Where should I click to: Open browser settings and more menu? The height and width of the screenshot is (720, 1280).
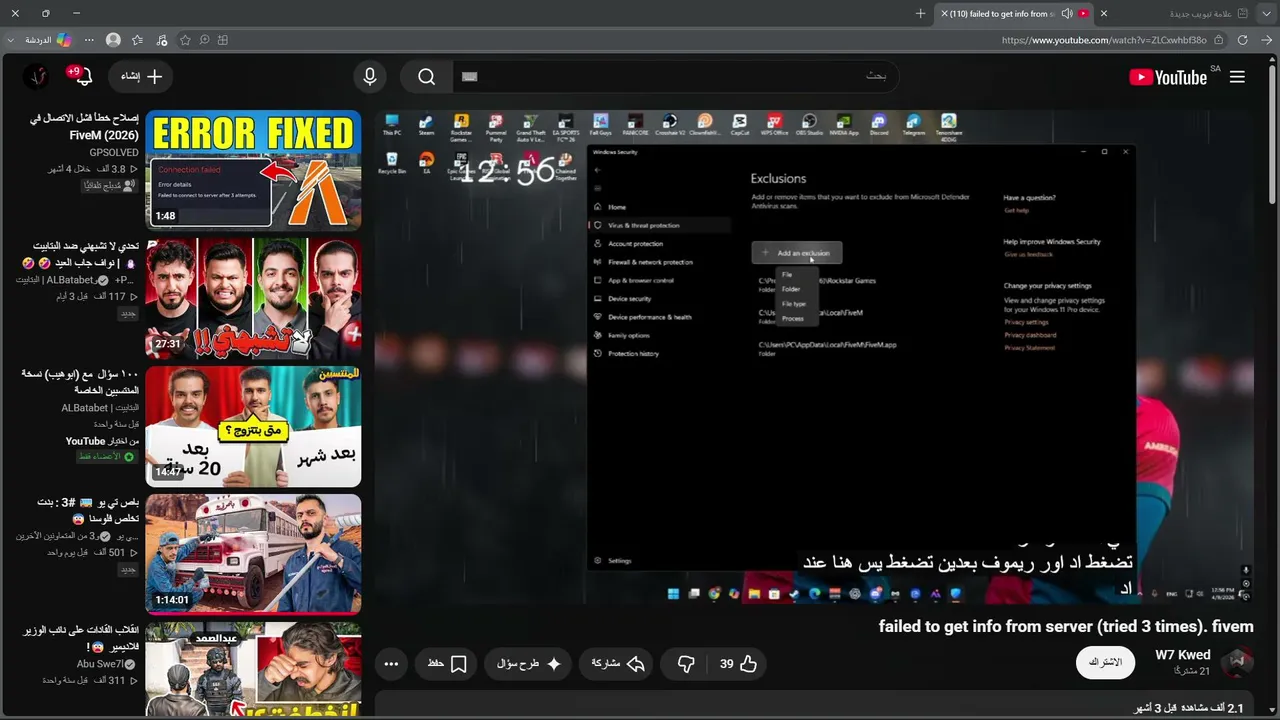pos(89,40)
